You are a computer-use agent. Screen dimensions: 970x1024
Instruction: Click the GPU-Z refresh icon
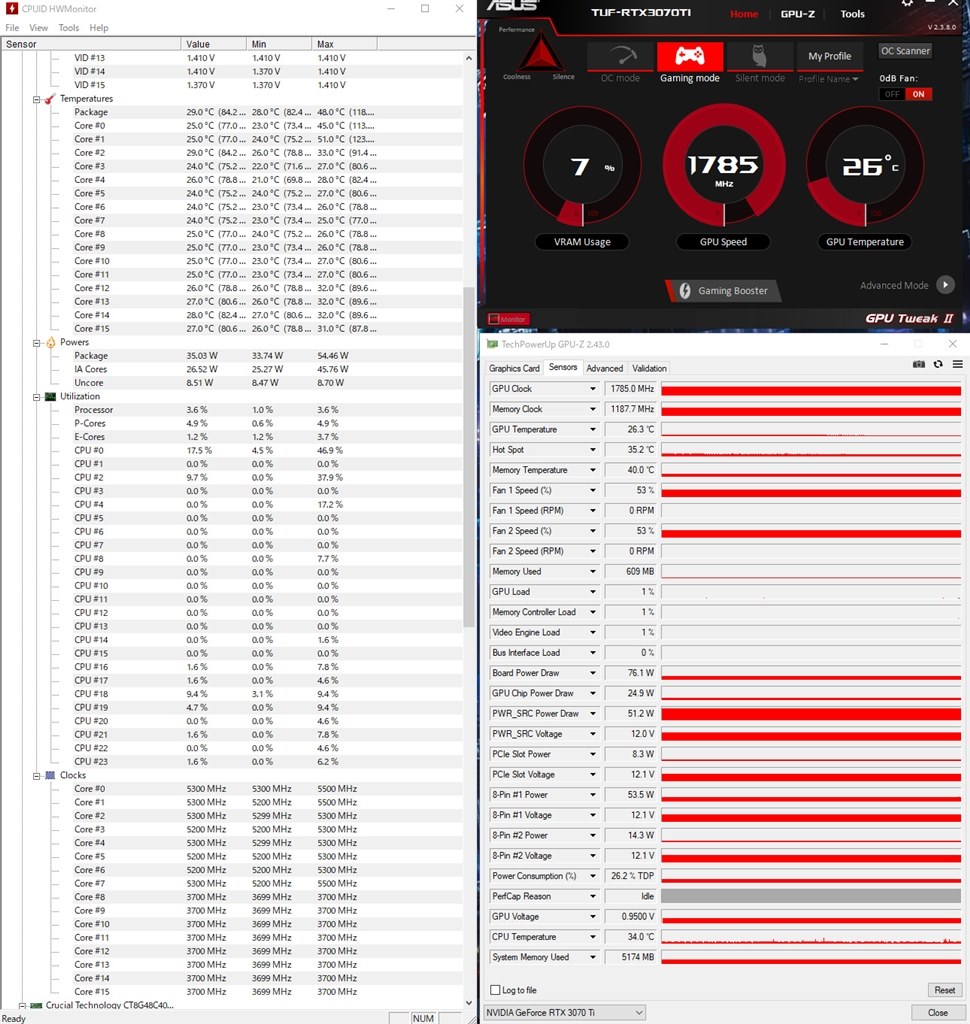click(x=938, y=365)
